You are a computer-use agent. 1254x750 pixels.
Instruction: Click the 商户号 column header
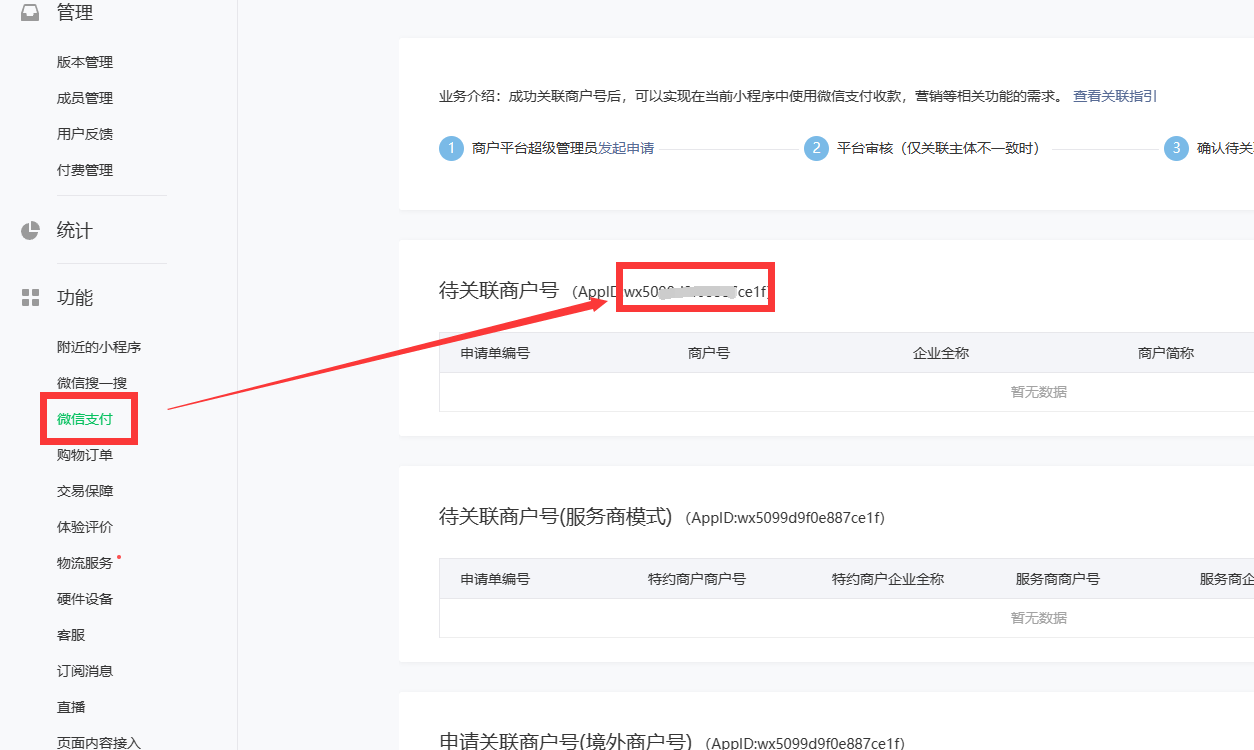(x=709, y=353)
